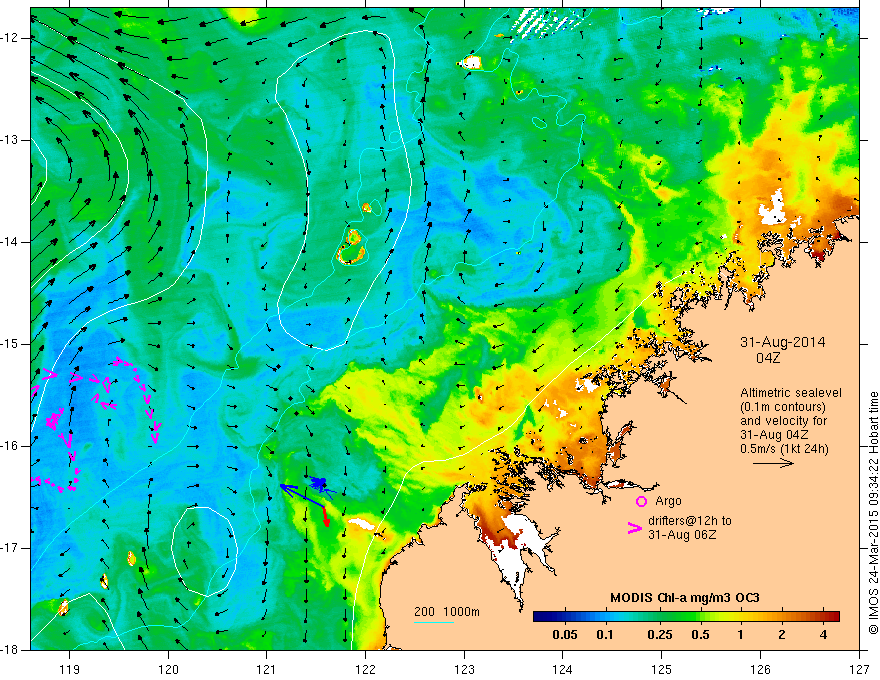Click the "0.5m/s (1kt 24h)" scale text
Viewport: 880px width, 680px height.
(x=784, y=448)
